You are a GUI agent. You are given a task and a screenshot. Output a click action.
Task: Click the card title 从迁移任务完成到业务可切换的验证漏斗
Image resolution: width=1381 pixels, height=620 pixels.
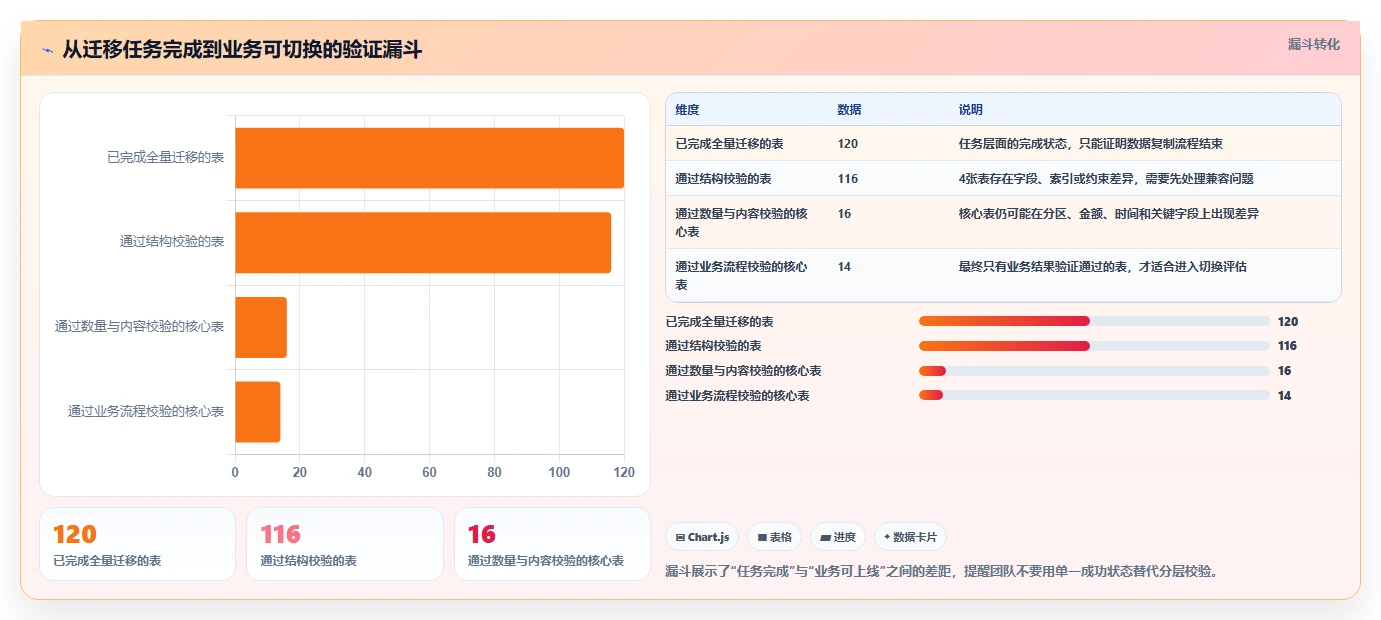242,50
